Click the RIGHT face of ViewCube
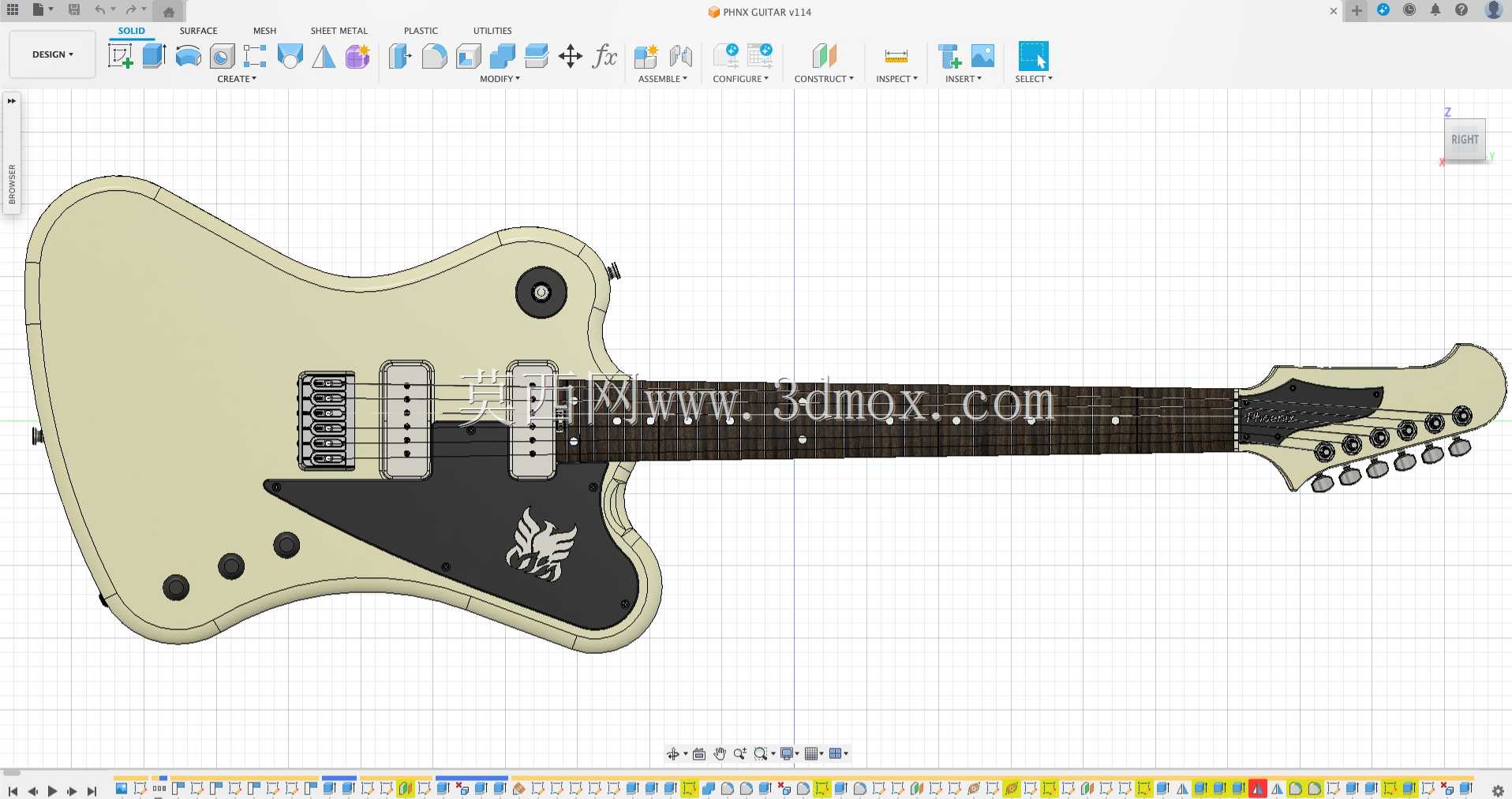Screen dimensions: 1512x799 (1465, 140)
